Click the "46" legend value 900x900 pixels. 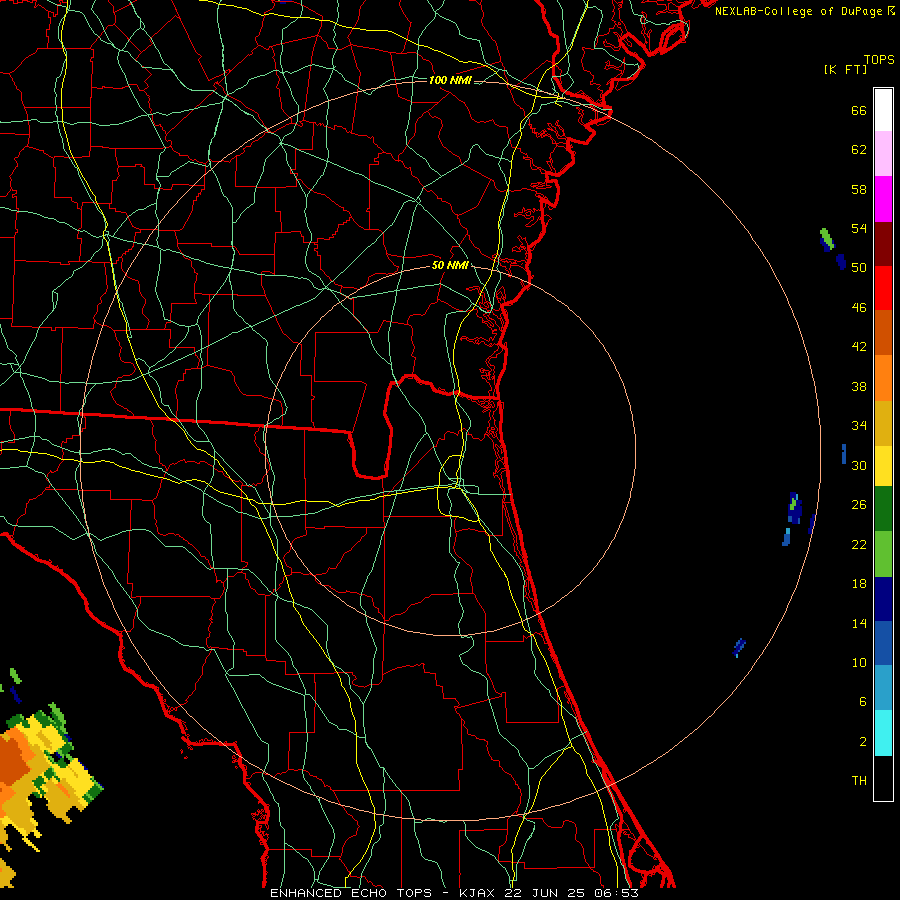[x=859, y=308]
